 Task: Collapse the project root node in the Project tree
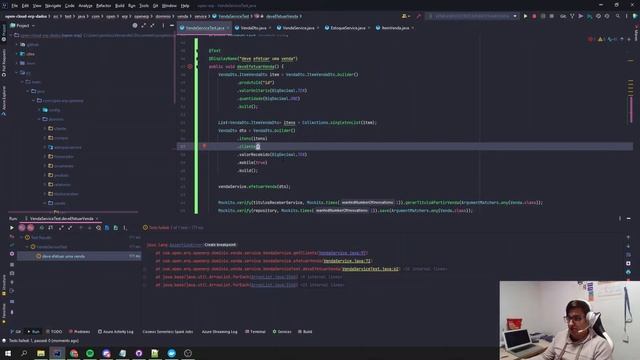click(x=11, y=36)
